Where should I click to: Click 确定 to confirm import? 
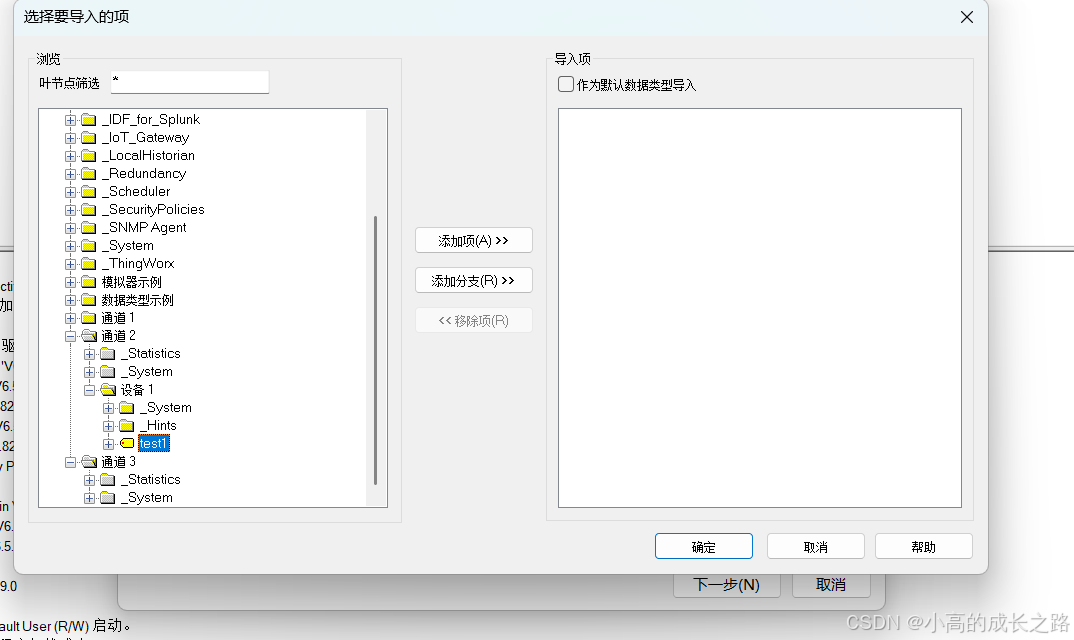click(703, 546)
